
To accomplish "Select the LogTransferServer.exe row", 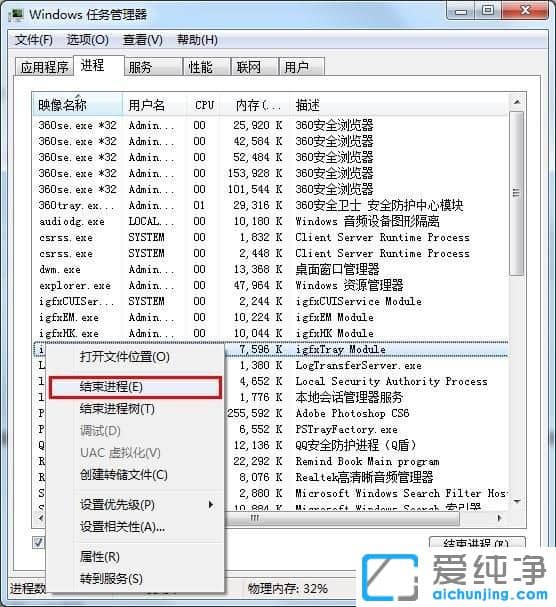I will pos(366,365).
